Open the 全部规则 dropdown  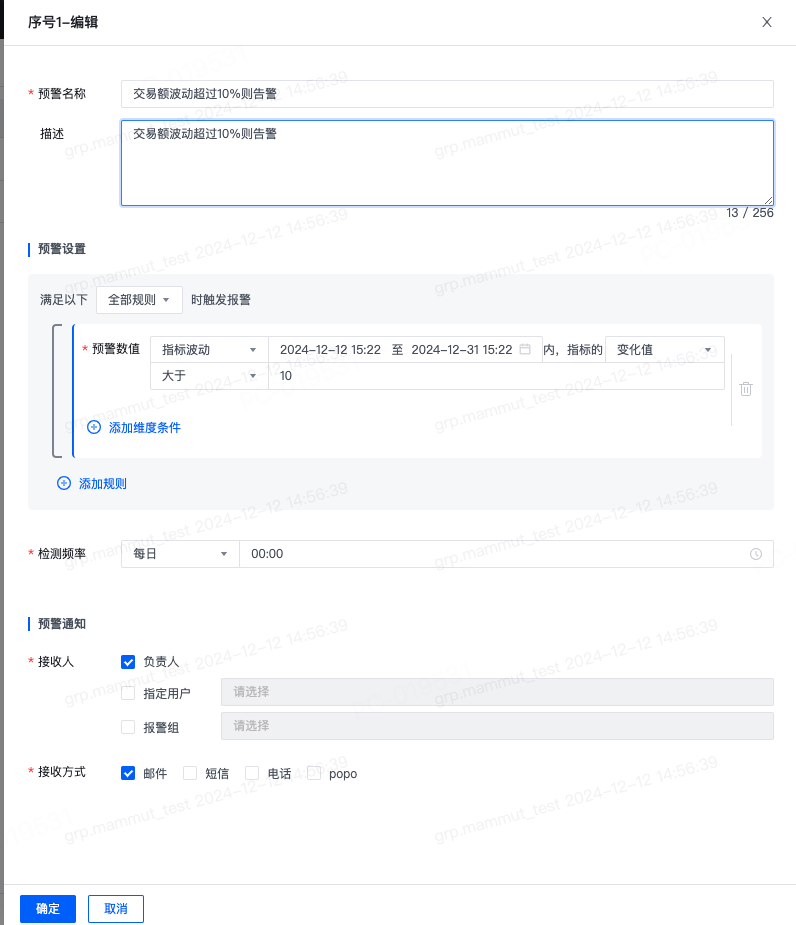click(x=139, y=300)
